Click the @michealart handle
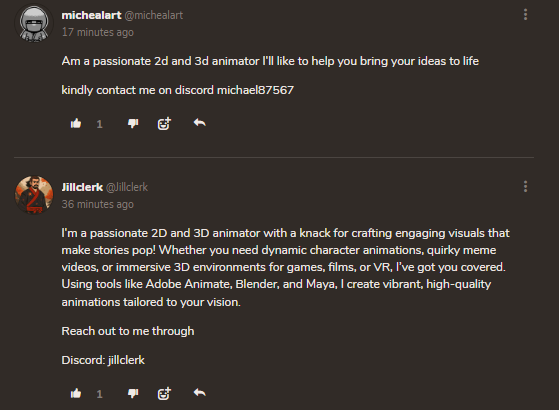Screen dimensions: 559x410 coord(154,15)
